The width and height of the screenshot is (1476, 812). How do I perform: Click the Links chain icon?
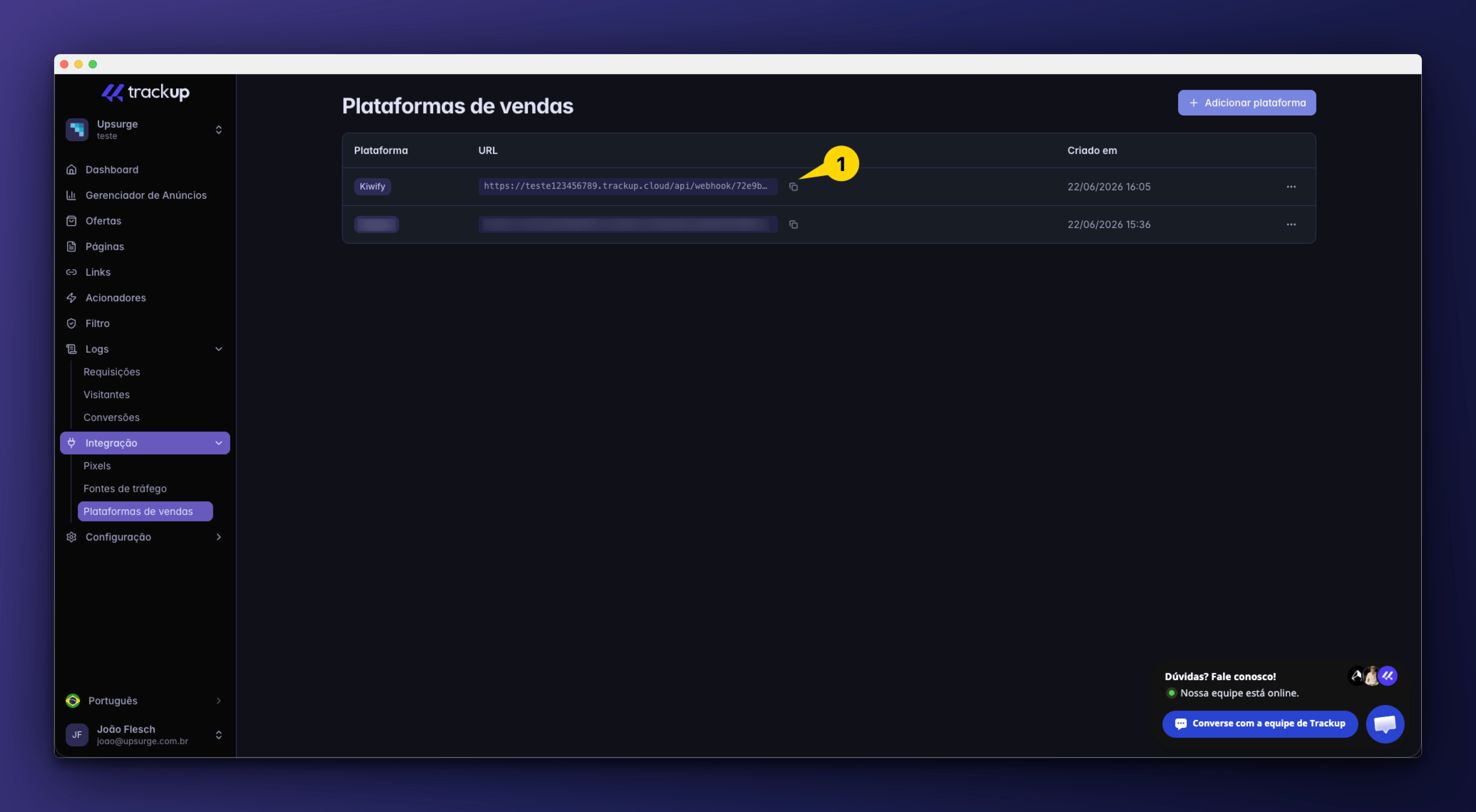(x=71, y=272)
